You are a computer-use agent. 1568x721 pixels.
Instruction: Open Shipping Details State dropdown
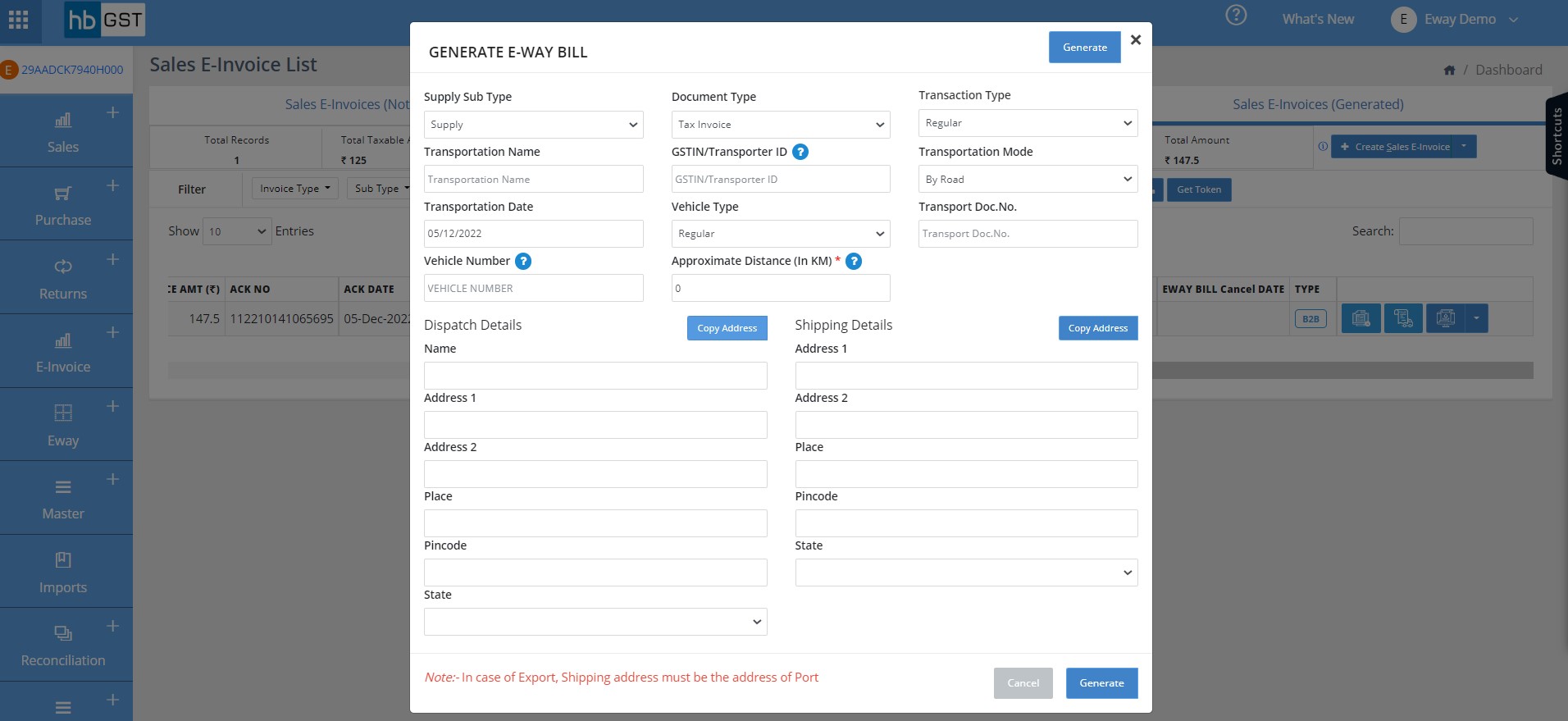pos(967,573)
